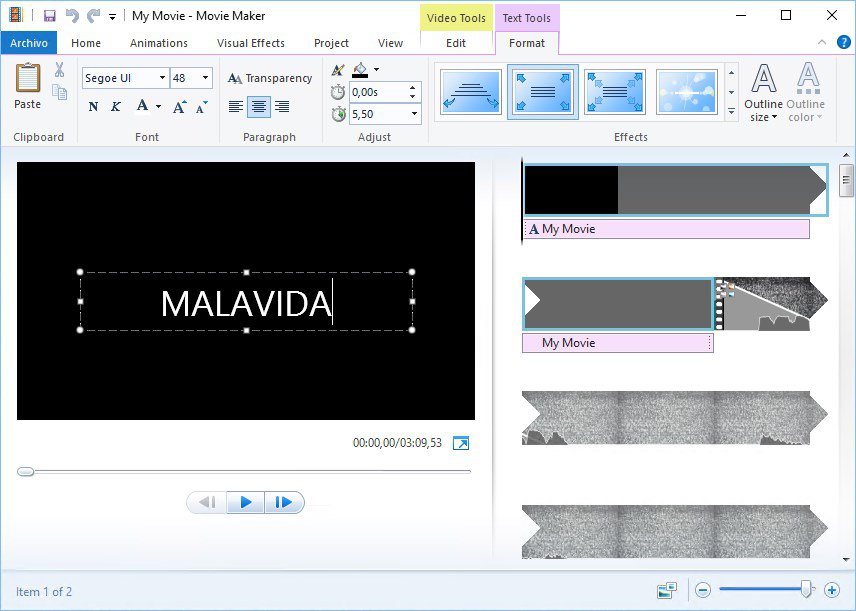The height and width of the screenshot is (611, 856).
Task: Apply italic formatting with the K icon
Action: [114, 105]
